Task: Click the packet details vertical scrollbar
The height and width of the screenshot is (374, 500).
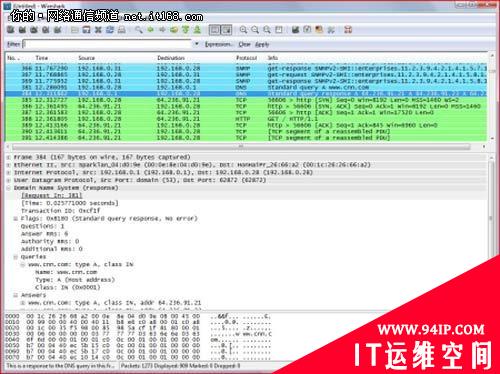Action: pos(491,218)
